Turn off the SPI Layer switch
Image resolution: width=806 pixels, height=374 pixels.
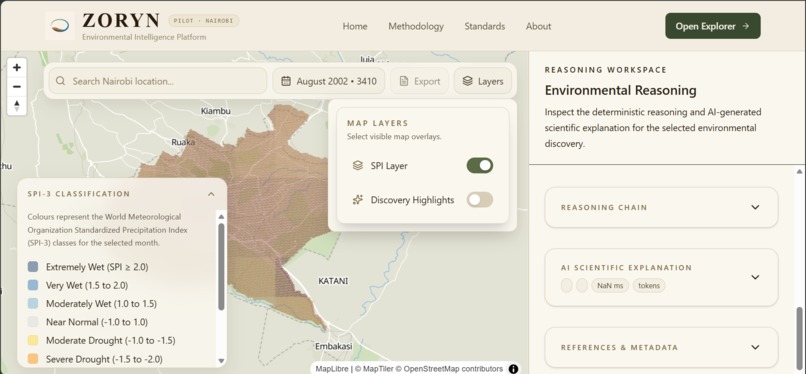pos(480,165)
